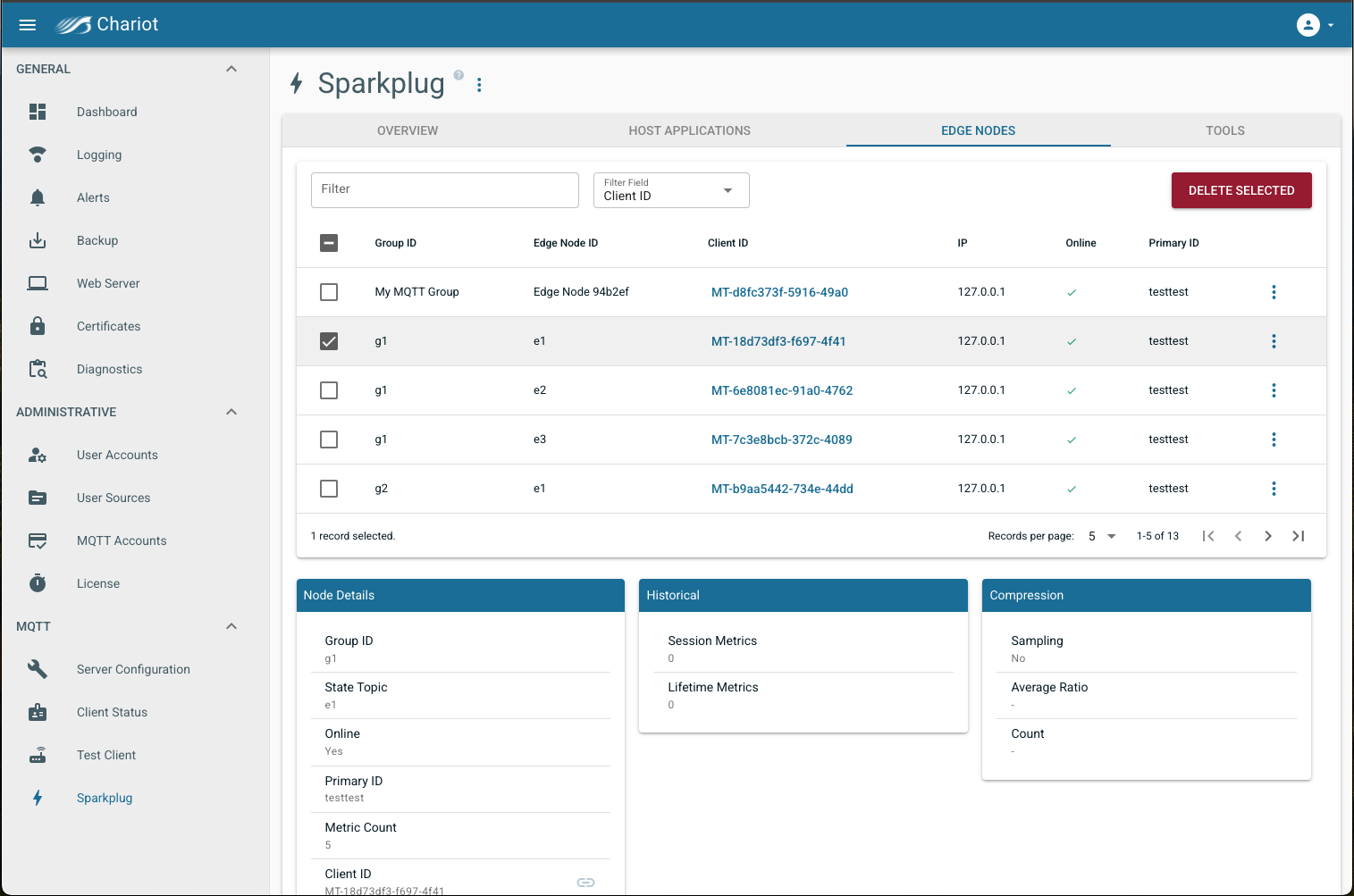Click the Sparkplug help question icon
Viewport: 1354px width, 896px height.
(x=458, y=75)
